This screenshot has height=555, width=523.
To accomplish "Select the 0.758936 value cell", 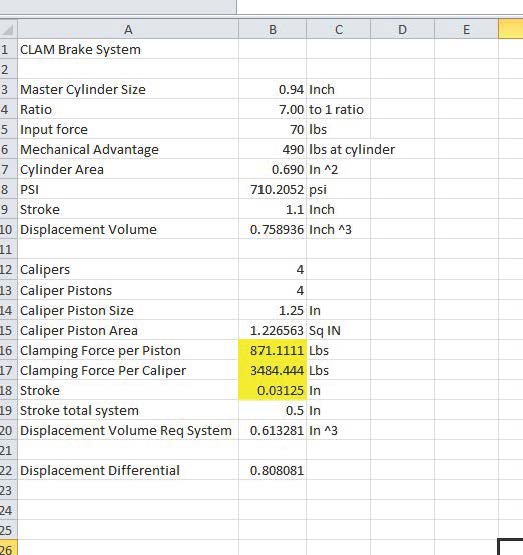I will (272, 229).
